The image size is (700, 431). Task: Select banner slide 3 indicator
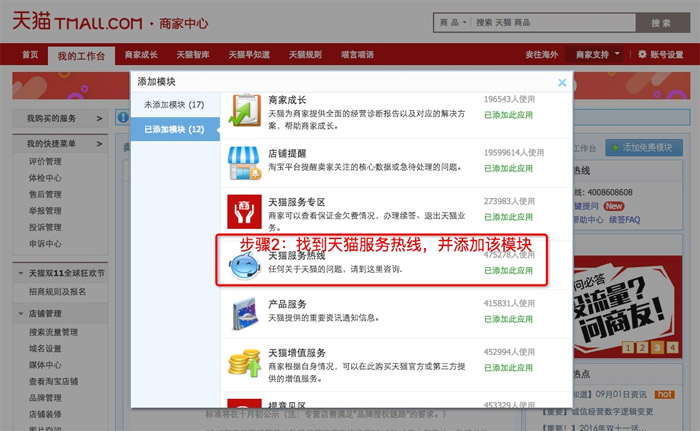(x=657, y=347)
